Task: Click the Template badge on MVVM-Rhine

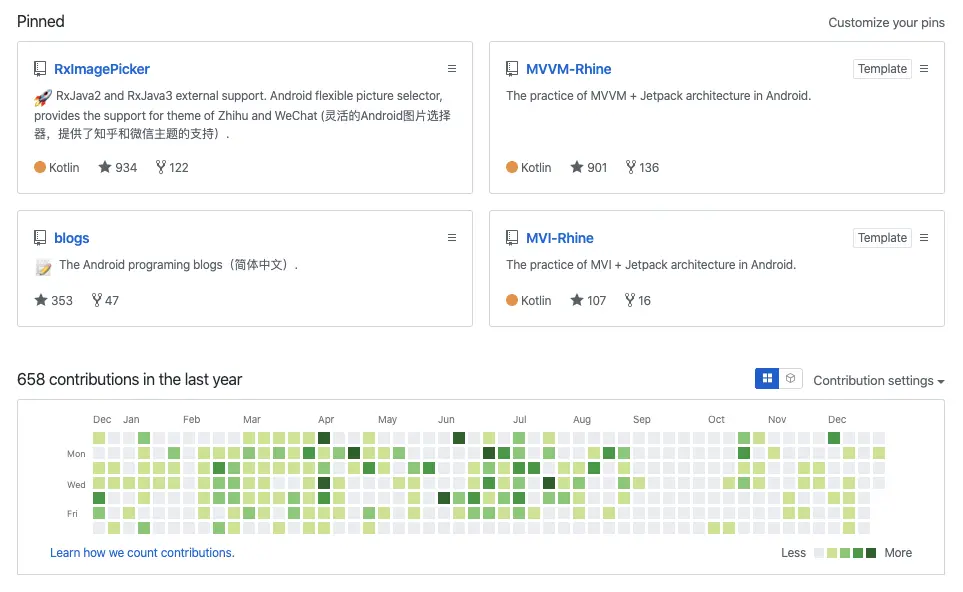Action: 882,69
